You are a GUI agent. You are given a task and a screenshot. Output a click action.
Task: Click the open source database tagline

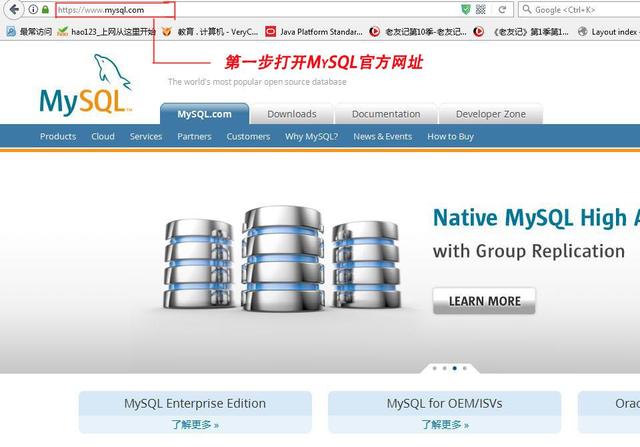tap(257, 82)
